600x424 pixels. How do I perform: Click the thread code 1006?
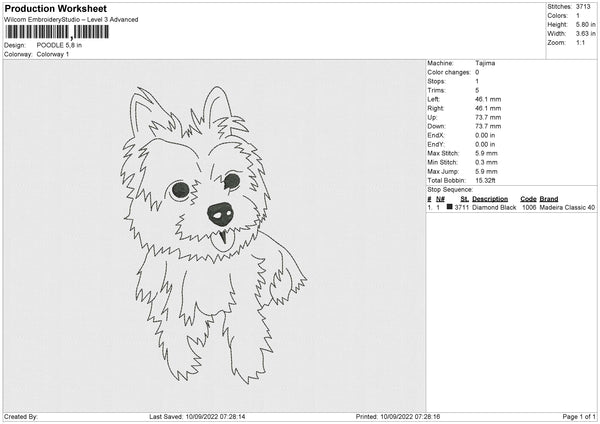click(529, 207)
